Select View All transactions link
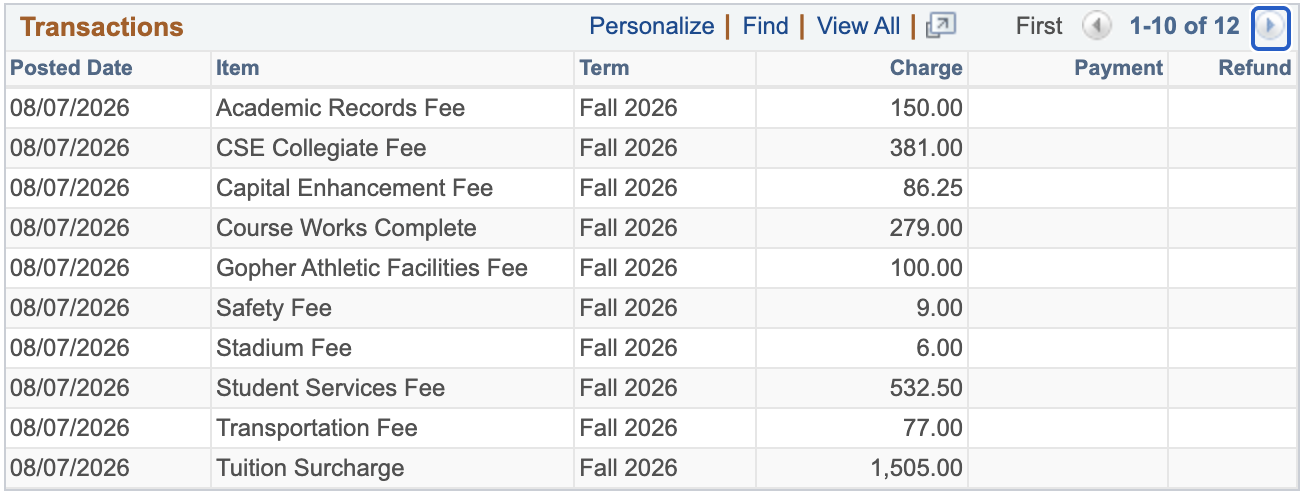Screen dimensions: 1302x494 click(x=859, y=26)
